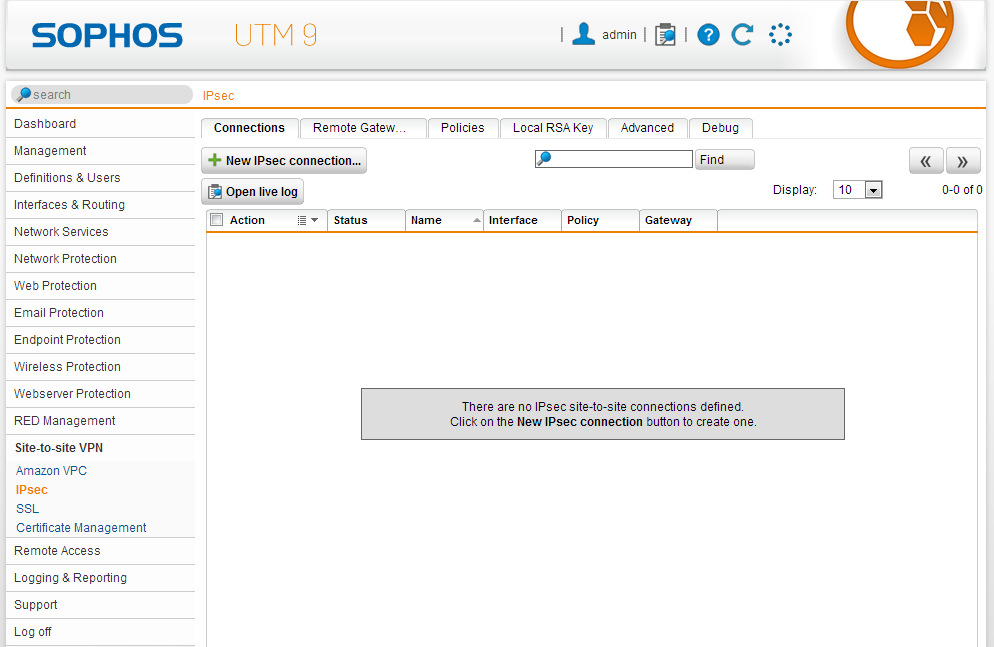Click the Sophos logo
The image size is (994, 647).
(107, 35)
